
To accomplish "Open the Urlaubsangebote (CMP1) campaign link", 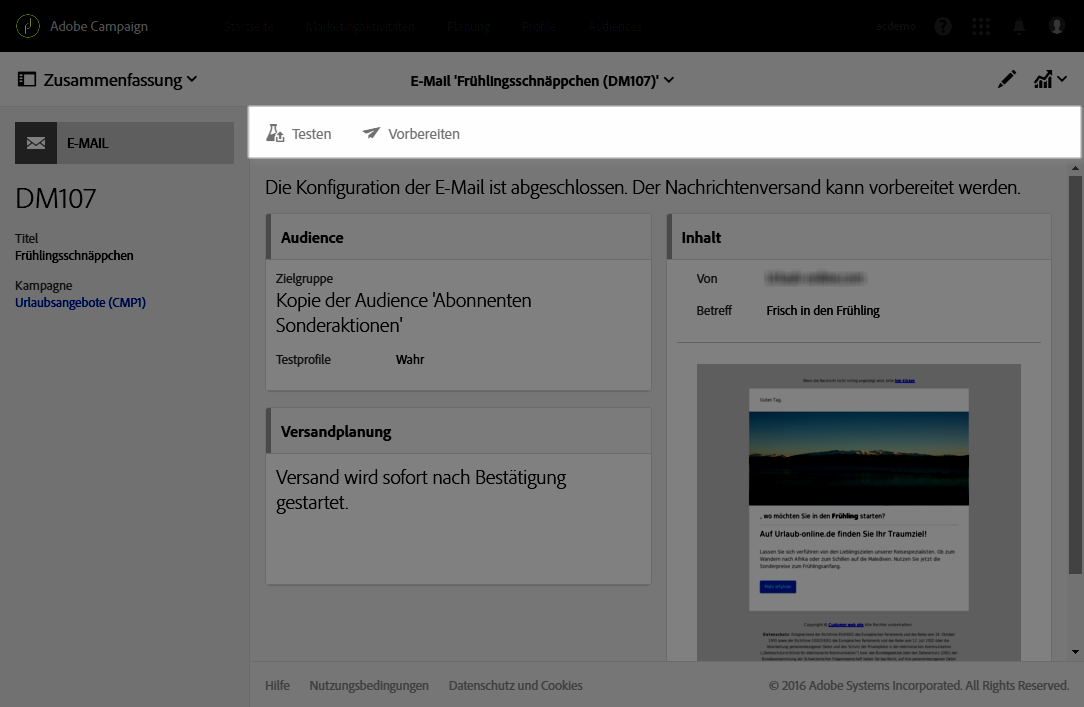I will coord(80,303).
